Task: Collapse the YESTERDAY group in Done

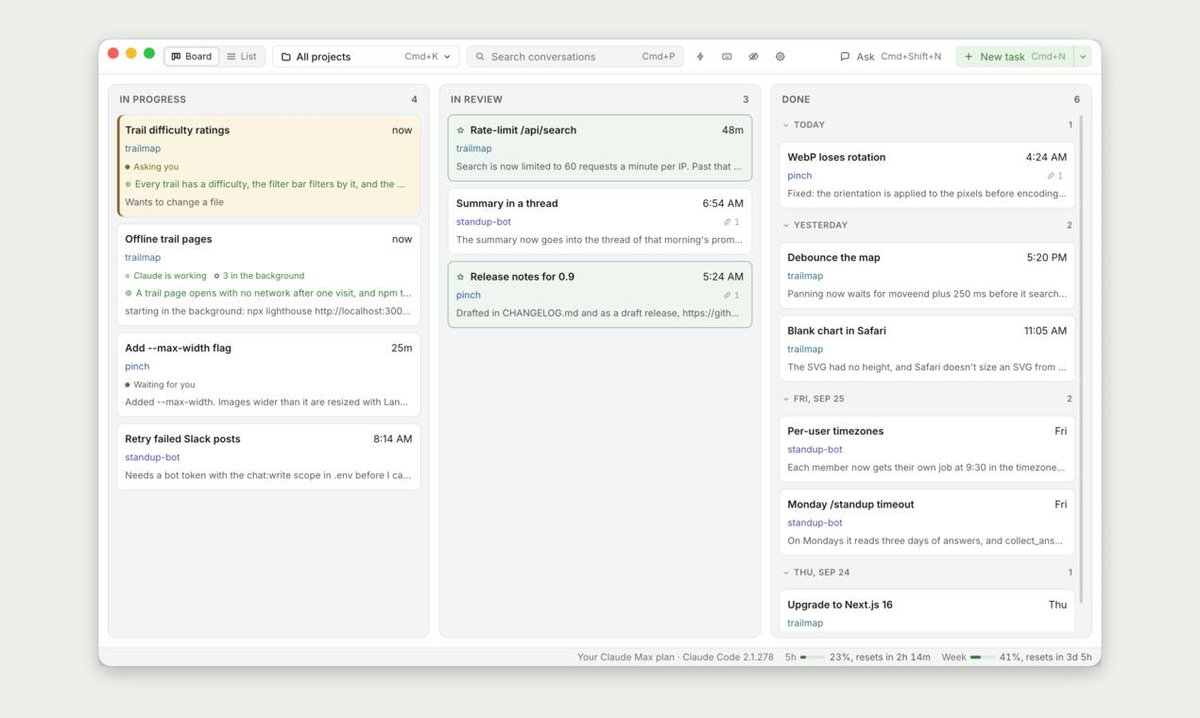Action: tap(786, 225)
